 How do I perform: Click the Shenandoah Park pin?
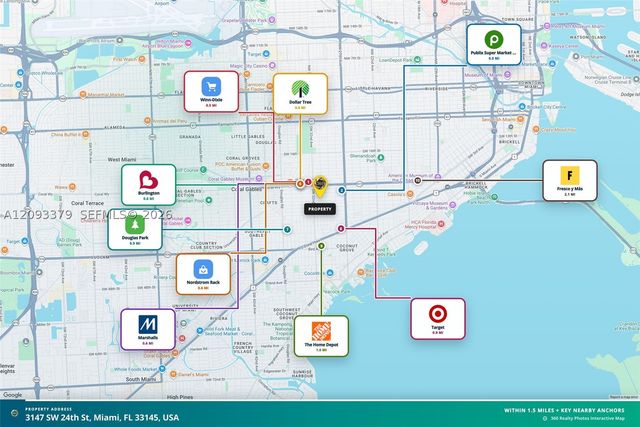(381, 158)
